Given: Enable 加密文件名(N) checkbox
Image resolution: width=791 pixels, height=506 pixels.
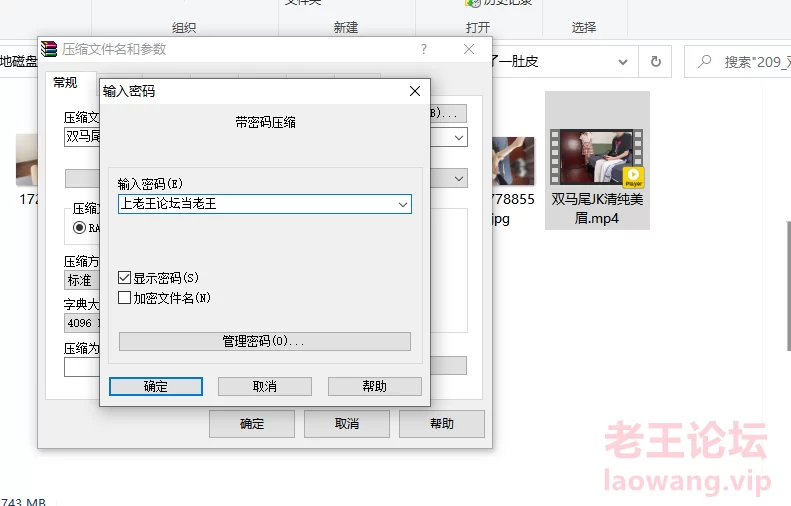Looking at the screenshot, I should [125, 298].
